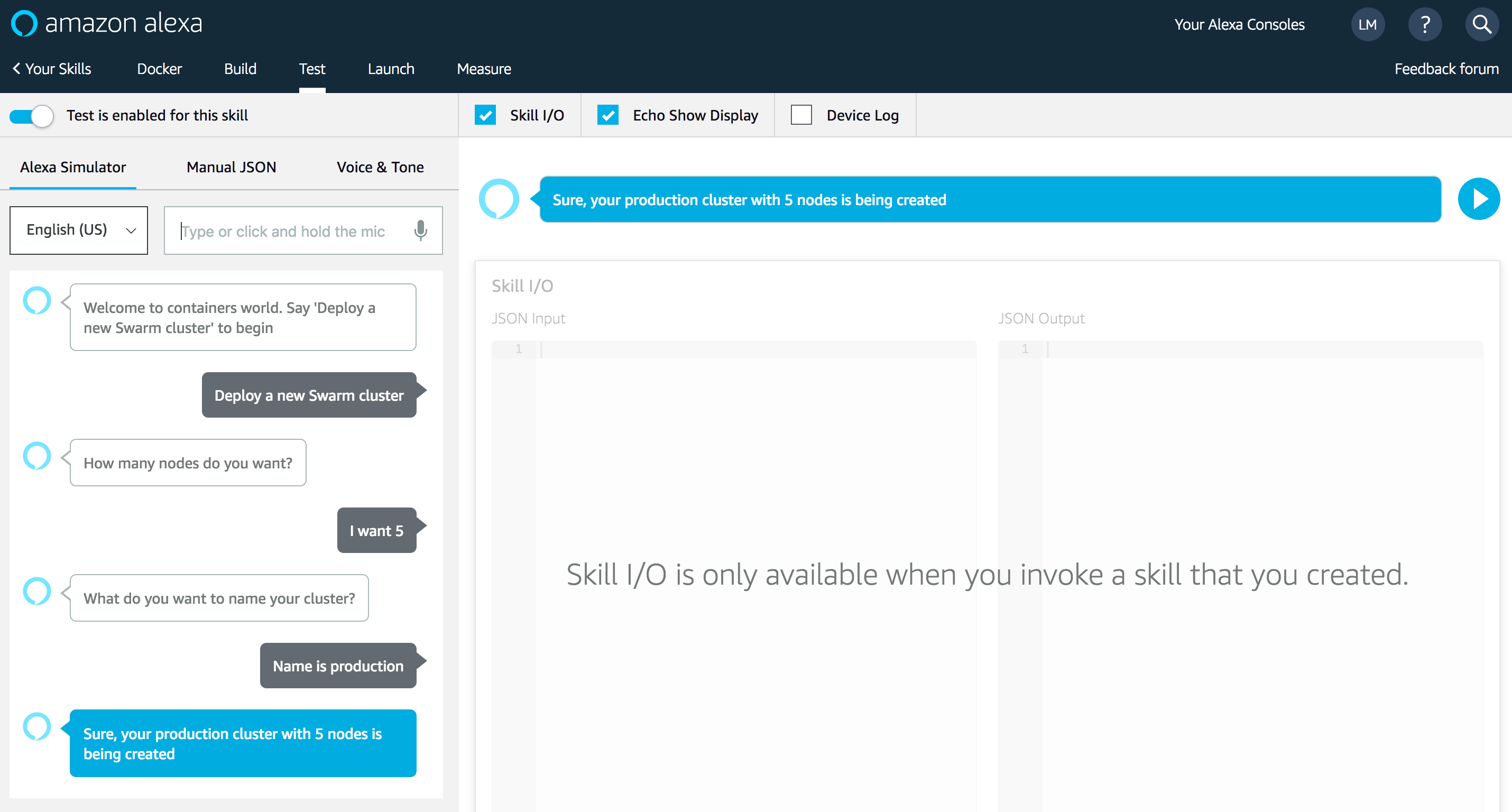
Task: Uncheck the Echo Show Display checkbox
Action: (x=608, y=115)
